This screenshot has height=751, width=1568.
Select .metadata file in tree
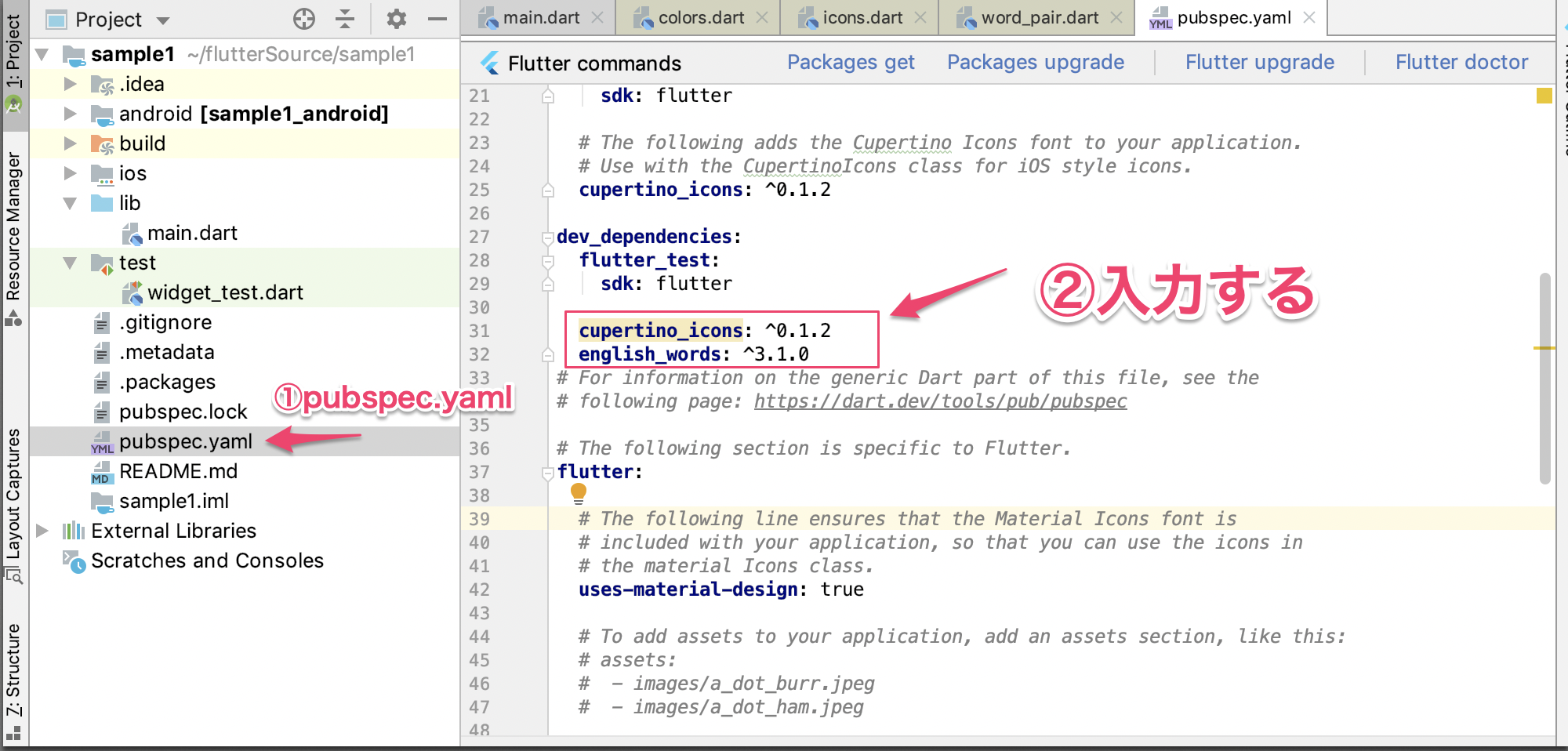click(x=167, y=353)
